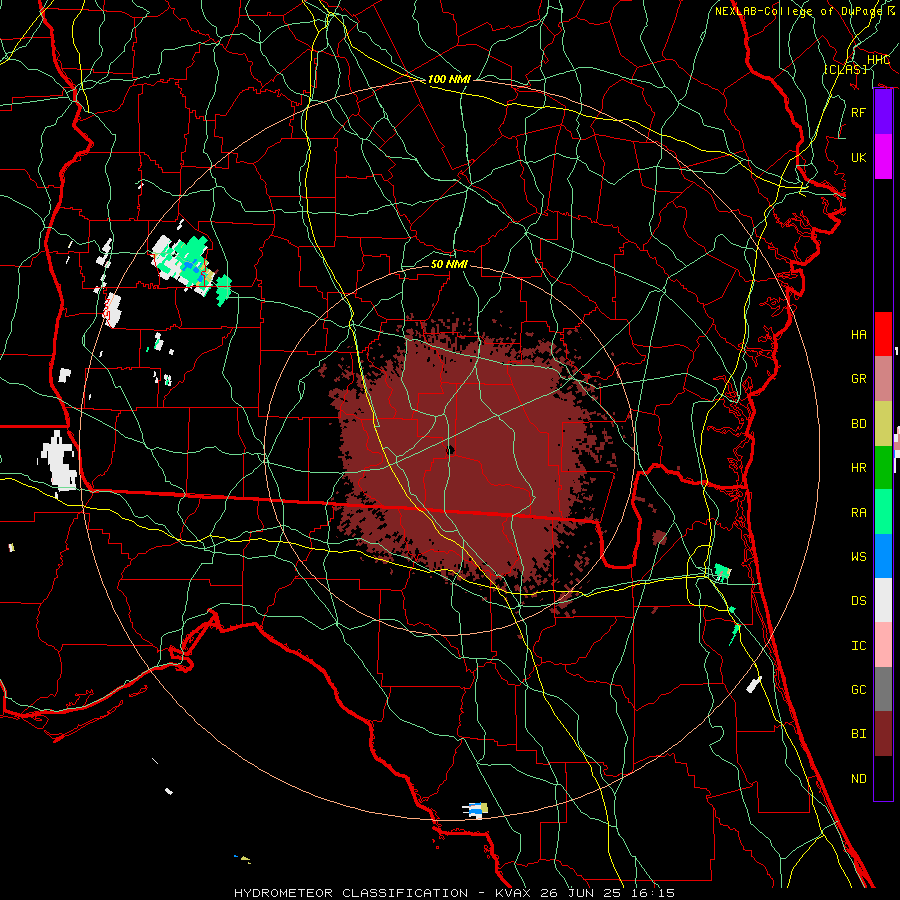
Task: Click the RF purple legend swatch
Action: (883, 112)
